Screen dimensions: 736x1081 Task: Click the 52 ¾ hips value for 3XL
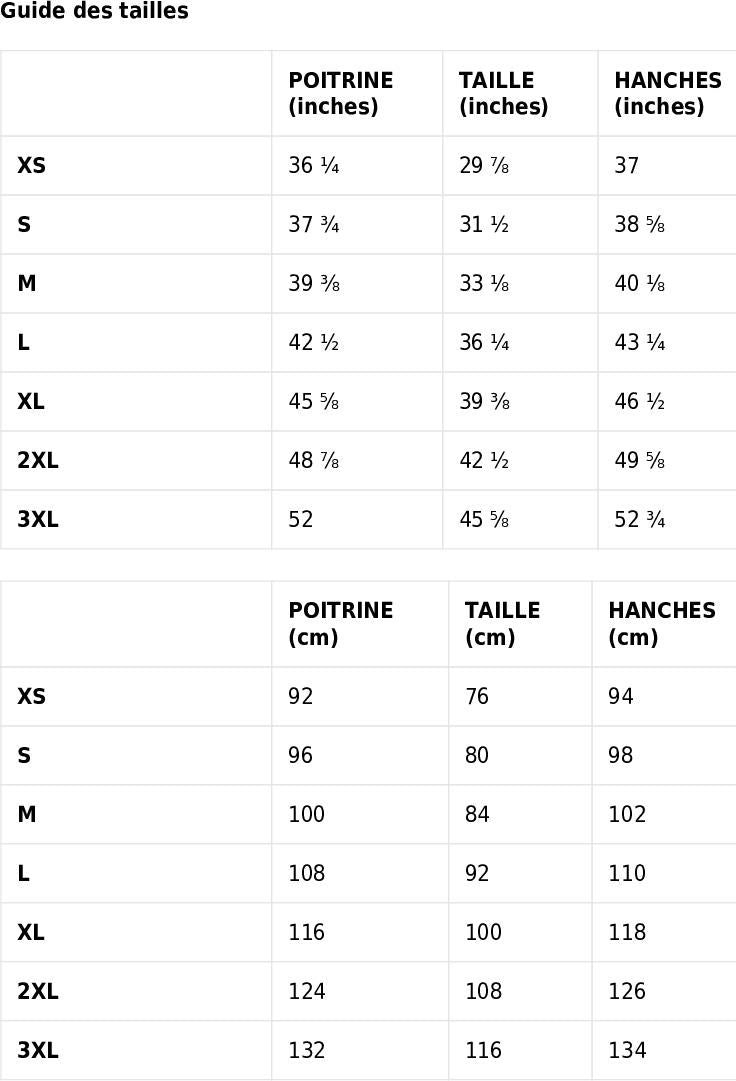640,520
